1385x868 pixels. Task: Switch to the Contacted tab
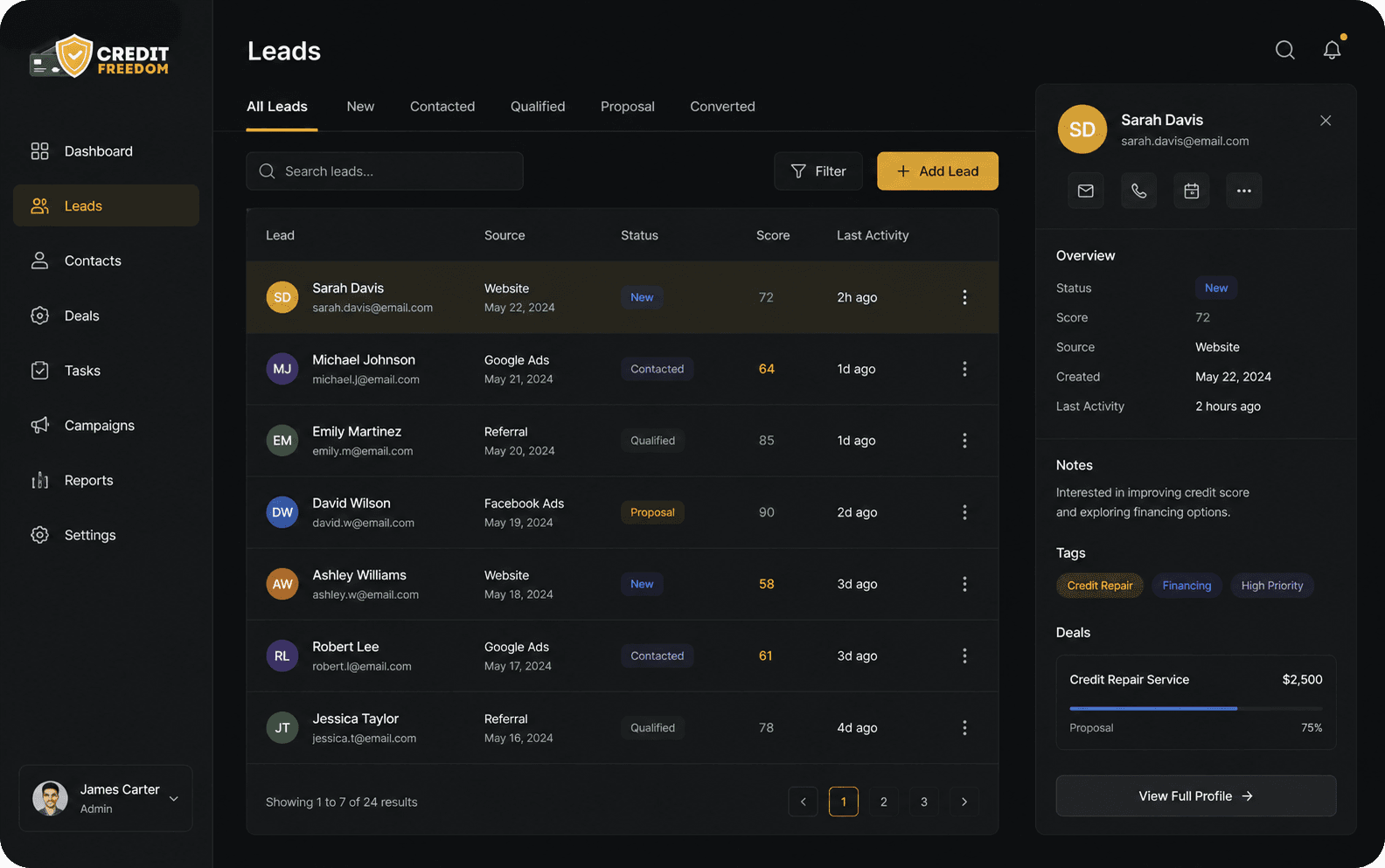tap(442, 107)
